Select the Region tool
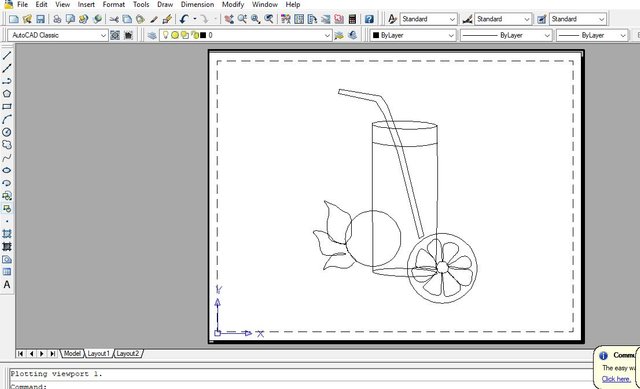 click(x=7, y=259)
